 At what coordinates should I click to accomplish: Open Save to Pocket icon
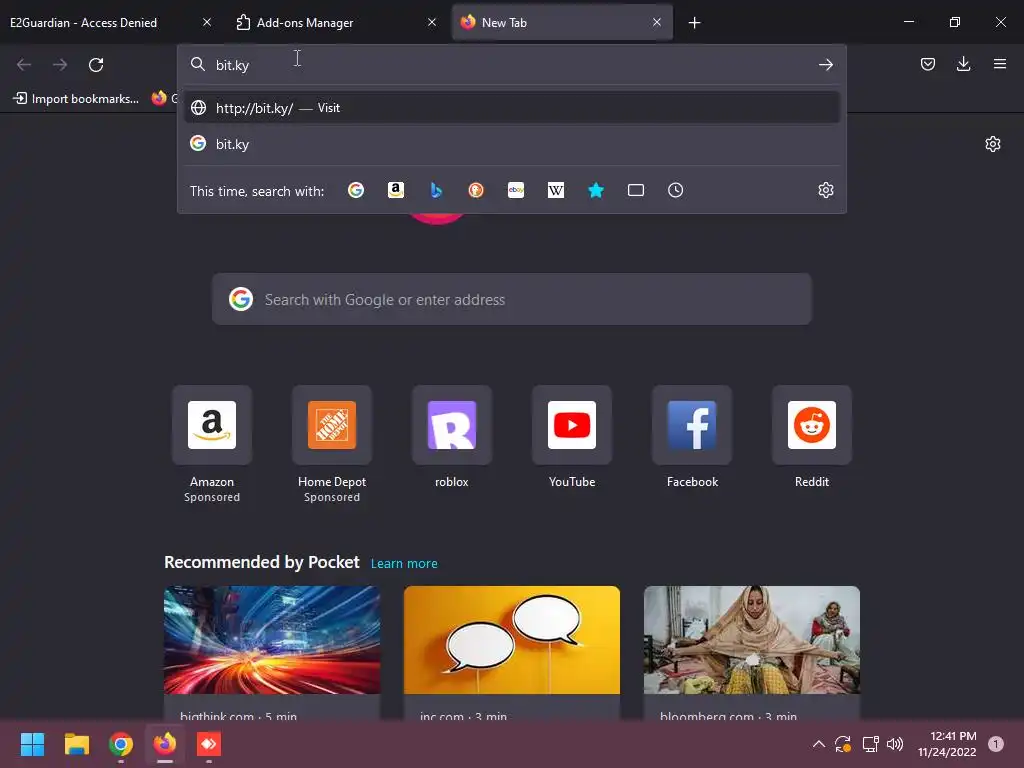pyautogui.click(x=927, y=64)
